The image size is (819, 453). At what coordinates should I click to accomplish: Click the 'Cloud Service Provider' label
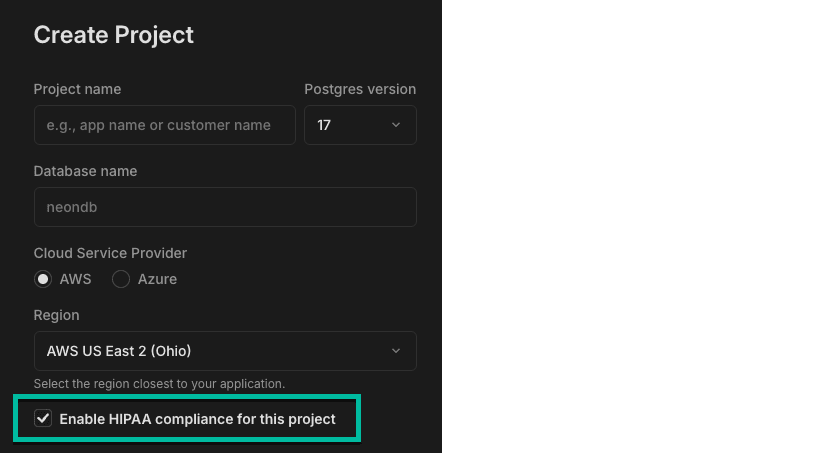pyautogui.click(x=110, y=253)
